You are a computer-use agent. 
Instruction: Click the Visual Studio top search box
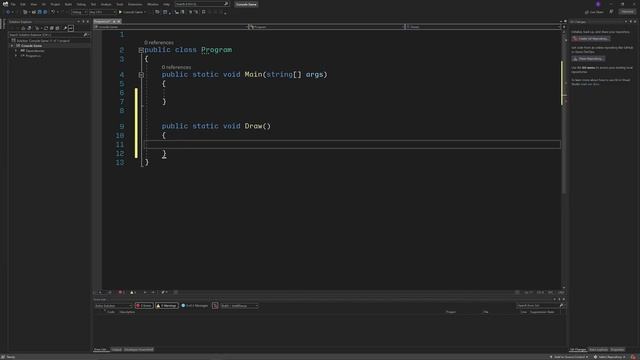coord(202,4)
